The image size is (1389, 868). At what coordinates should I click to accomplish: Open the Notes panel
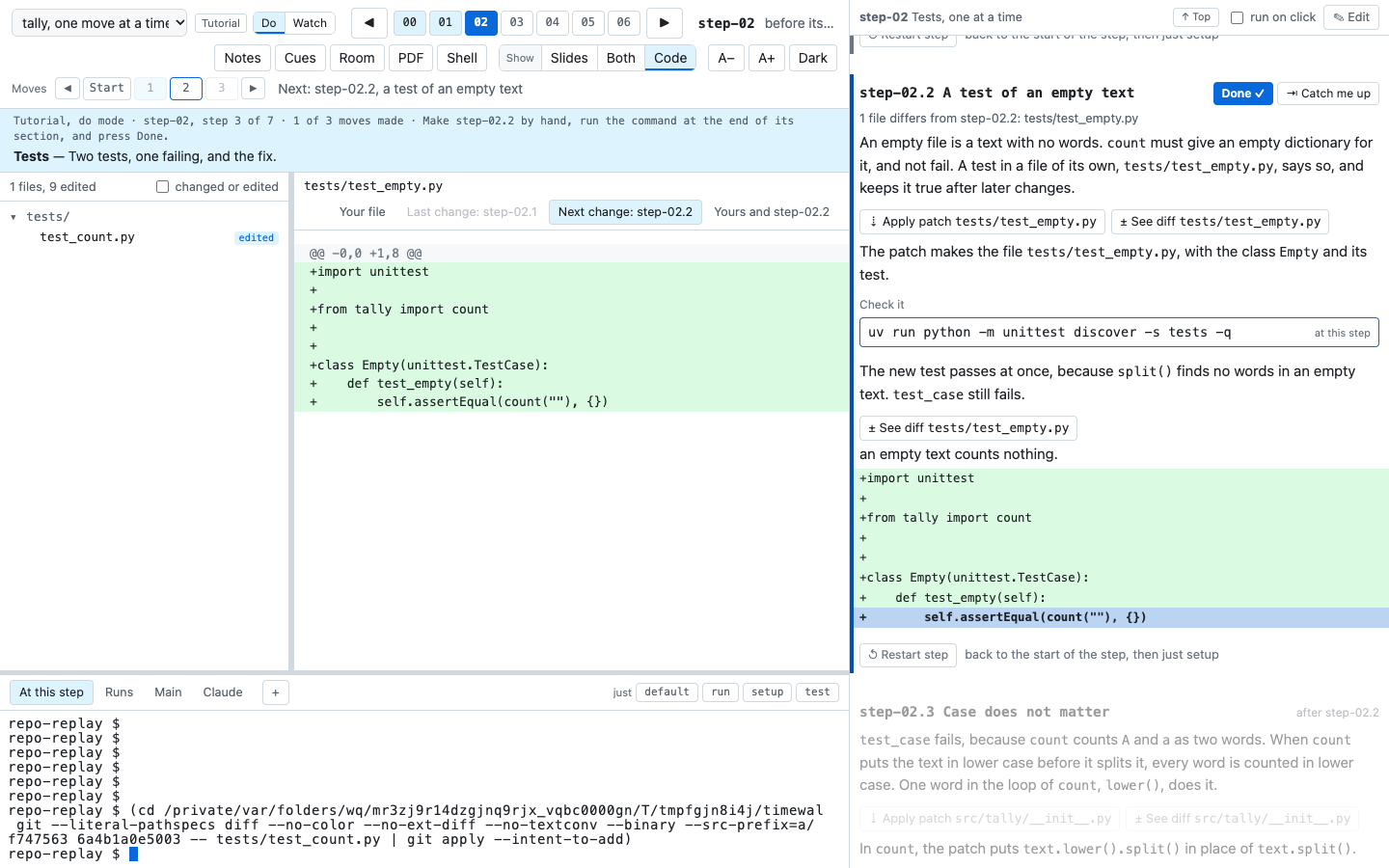[242, 58]
